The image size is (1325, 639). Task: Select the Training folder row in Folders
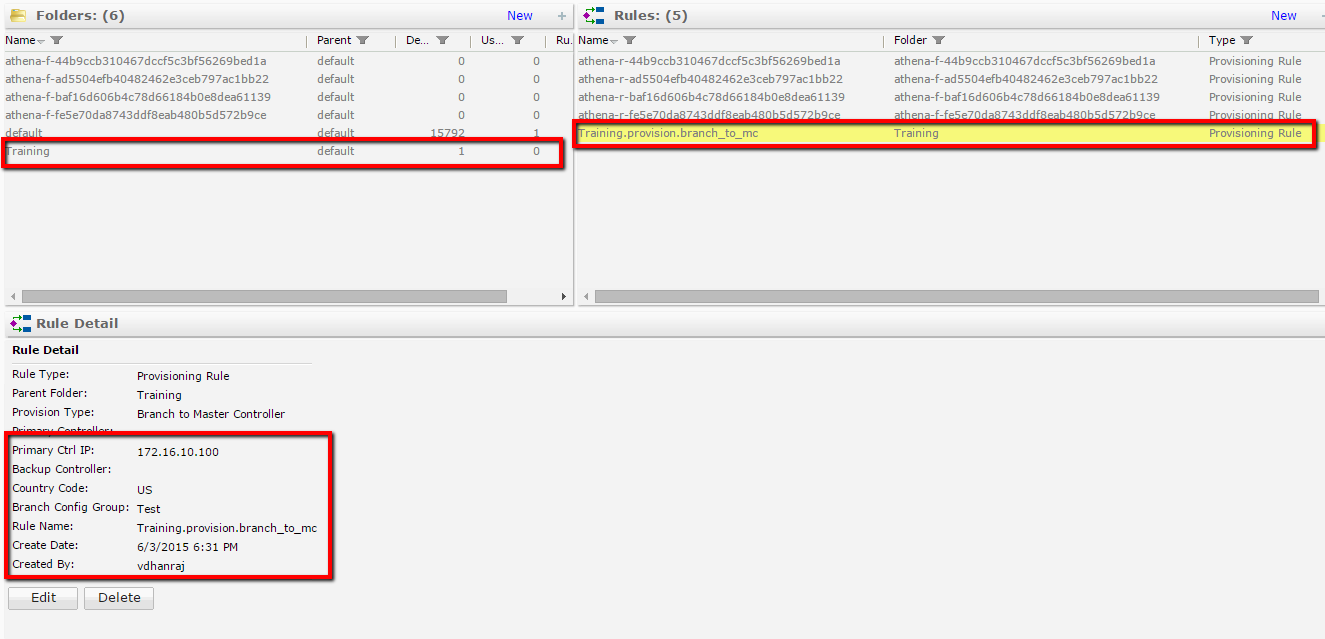285,151
